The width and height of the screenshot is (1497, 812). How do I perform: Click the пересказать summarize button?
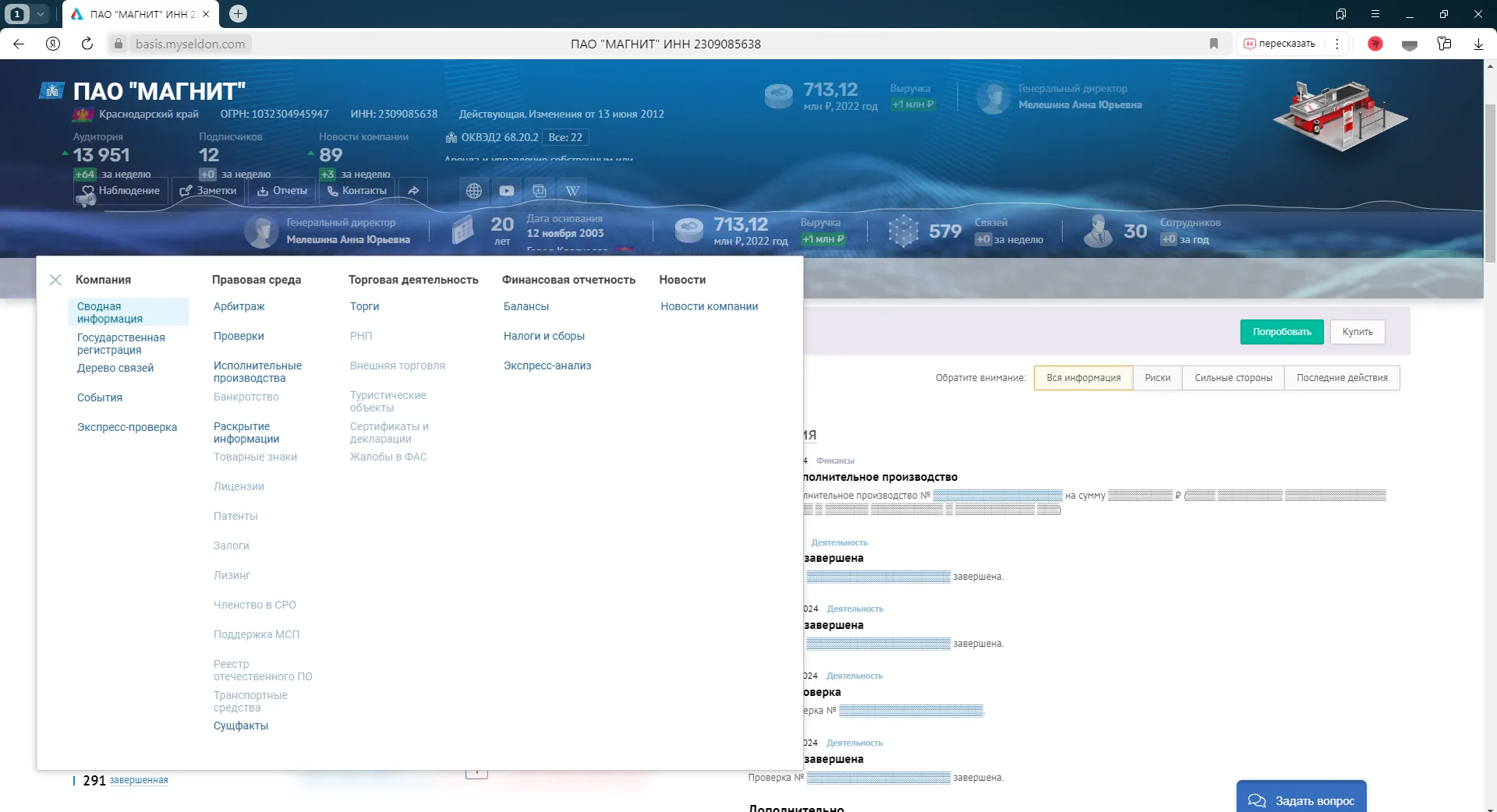[x=1280, y=44]
